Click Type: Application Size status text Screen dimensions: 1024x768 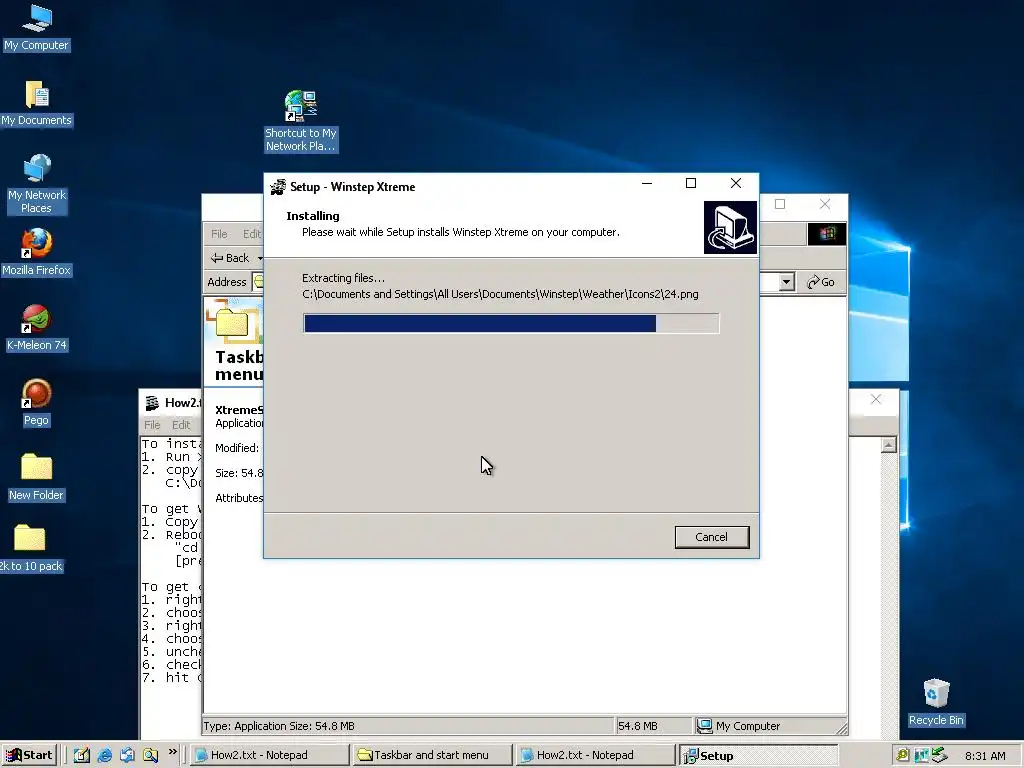[x=279, y=726]
